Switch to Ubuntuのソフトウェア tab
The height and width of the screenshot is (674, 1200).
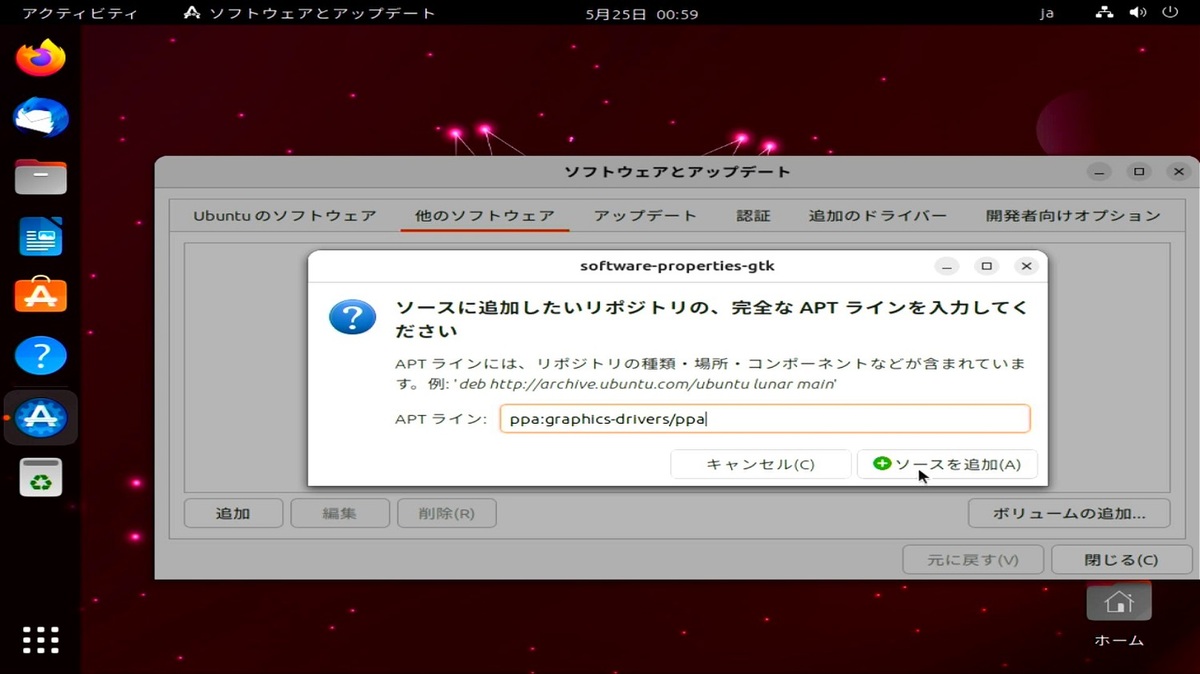[285, 215]
